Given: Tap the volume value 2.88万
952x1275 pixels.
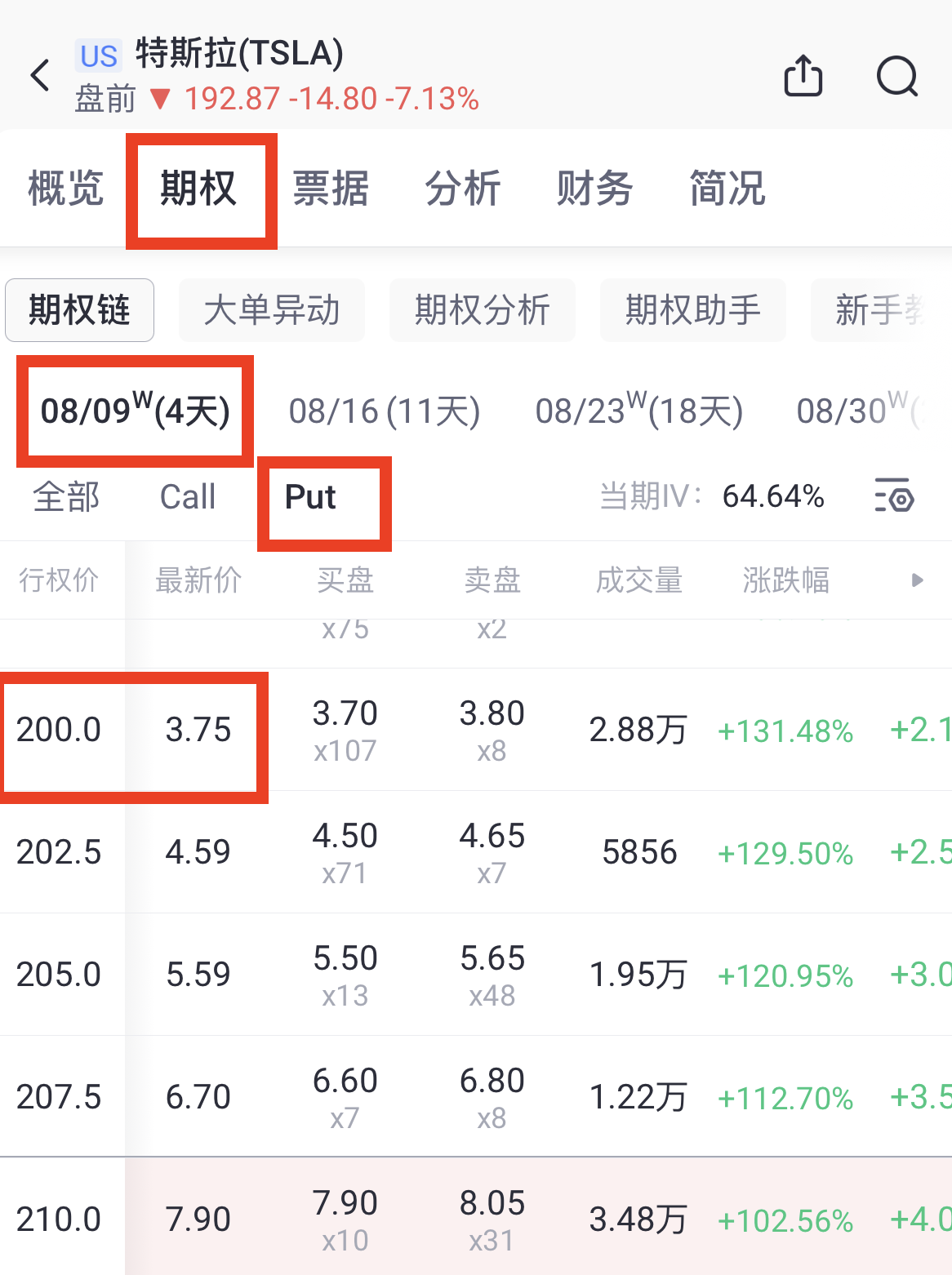Looking at the screenshot, I should (x=638, y=730).
